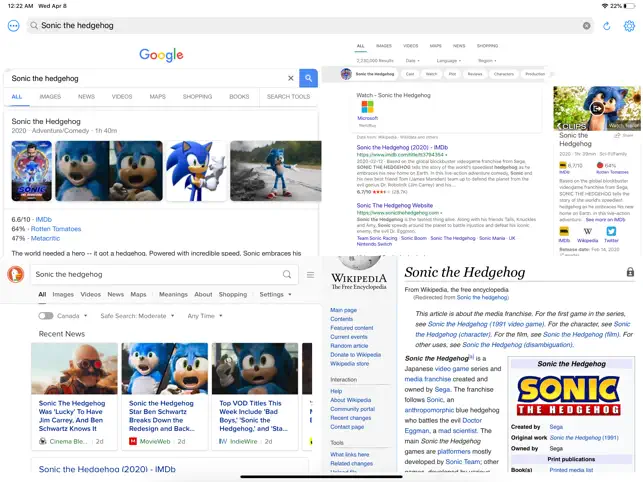Open Donate to Wikipedia link
This screenshot has height=482, width=643.
tap(356, 355)
